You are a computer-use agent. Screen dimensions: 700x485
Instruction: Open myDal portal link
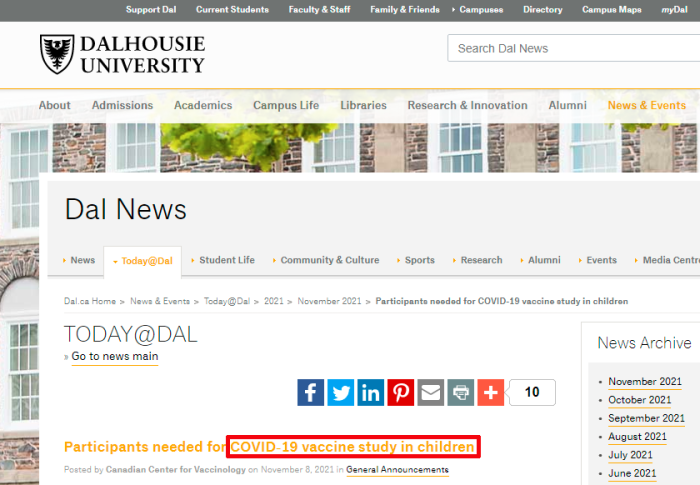click(674, 9)
